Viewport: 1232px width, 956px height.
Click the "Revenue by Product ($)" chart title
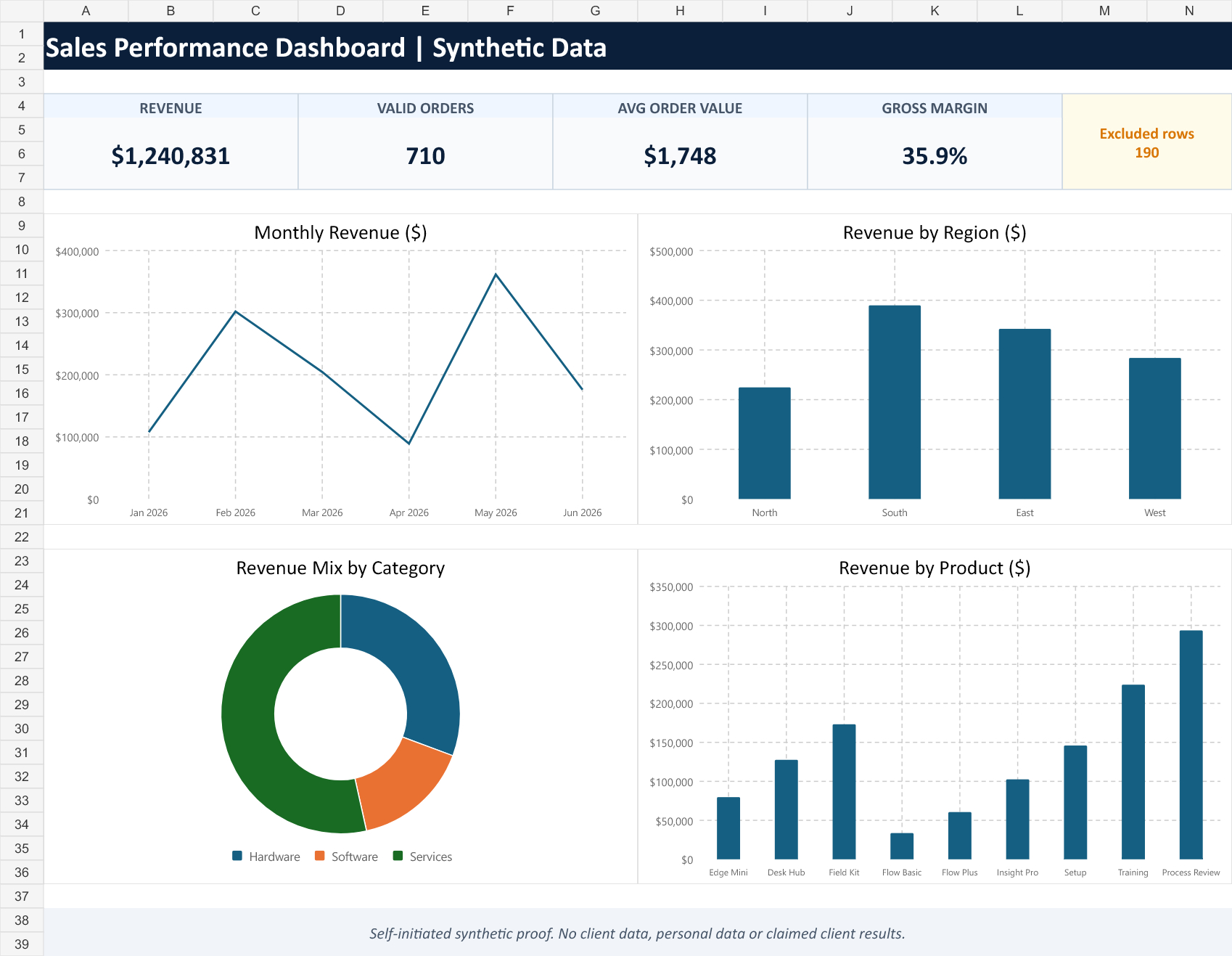click(935, 568)
